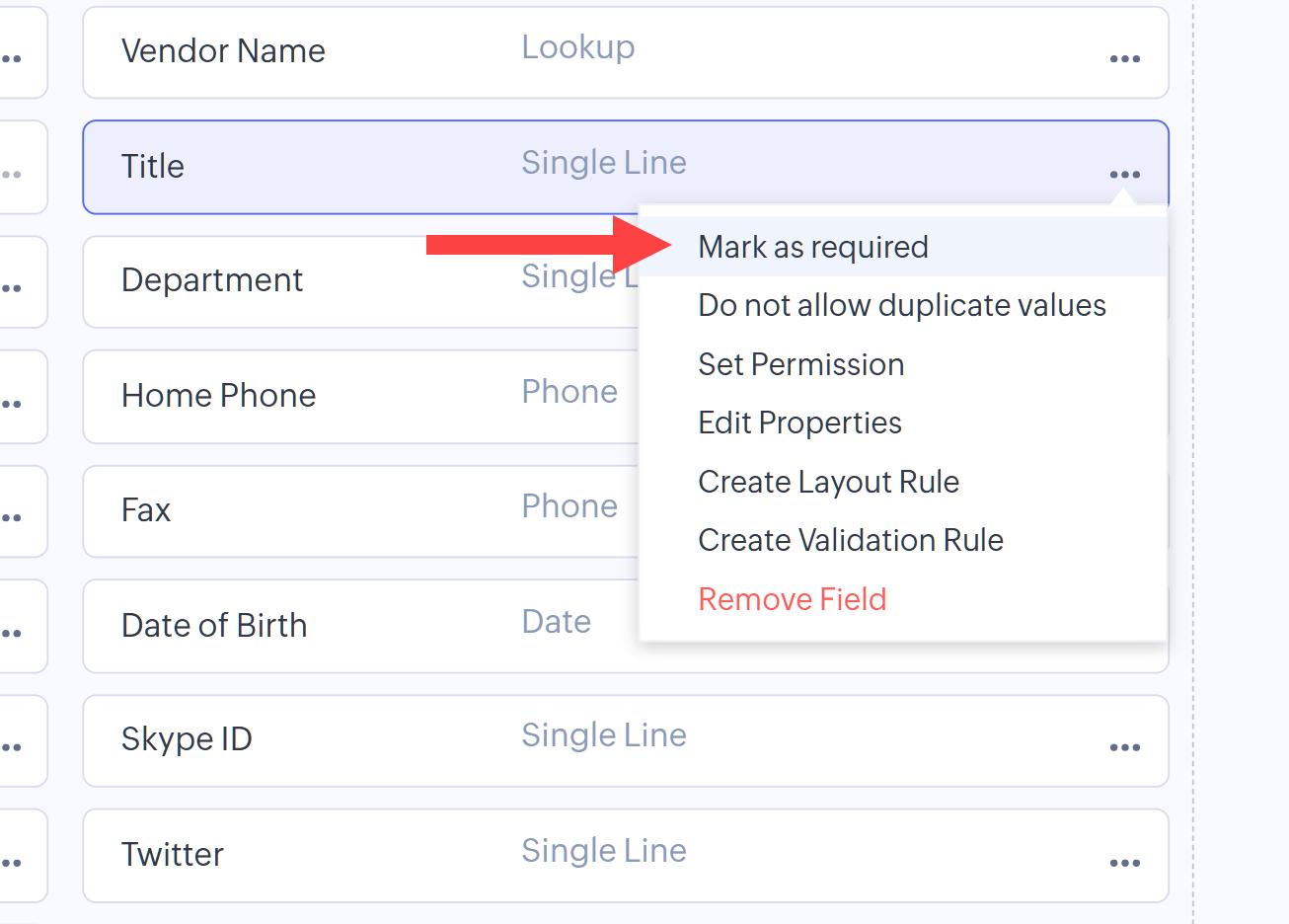Select 'Set Permission' from the menu
The height and width of the screenshot is (924, 1289).
click(800, 364)
